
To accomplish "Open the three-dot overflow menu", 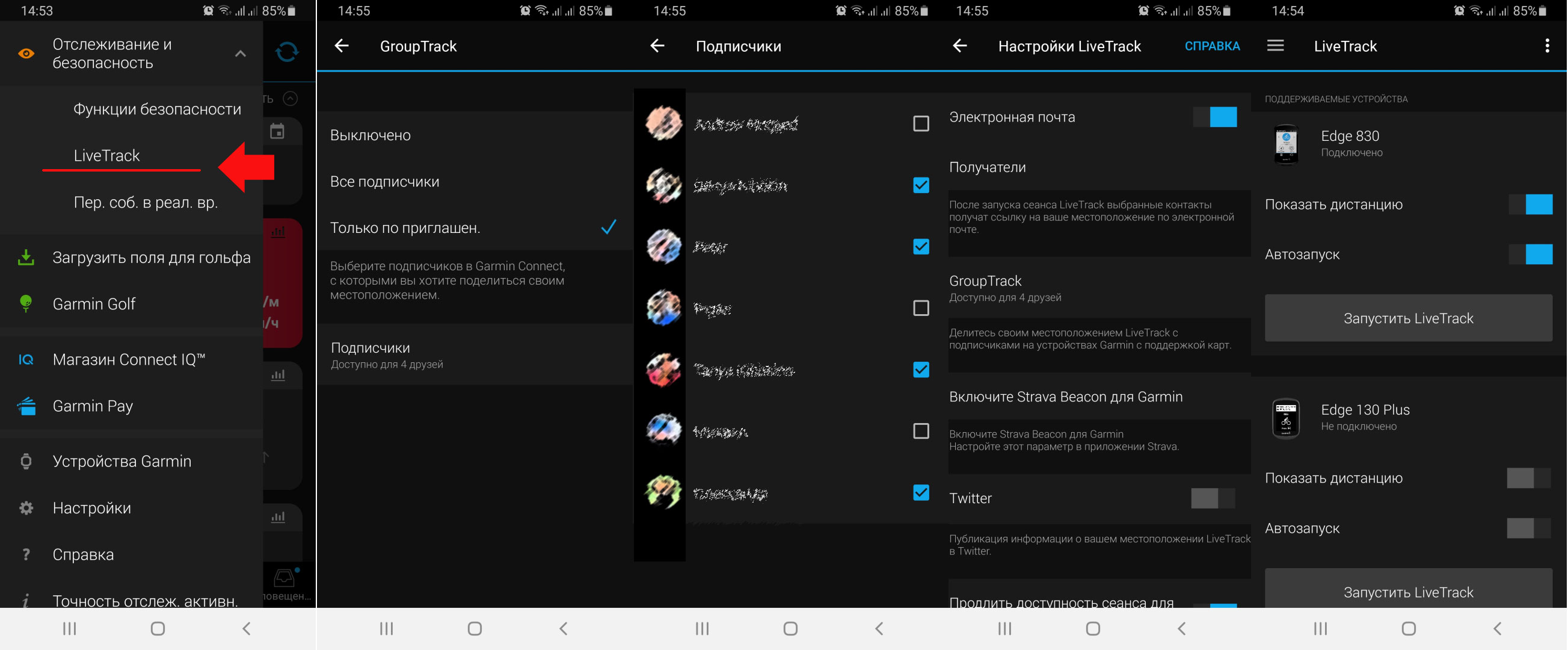I will [1547, 46].
